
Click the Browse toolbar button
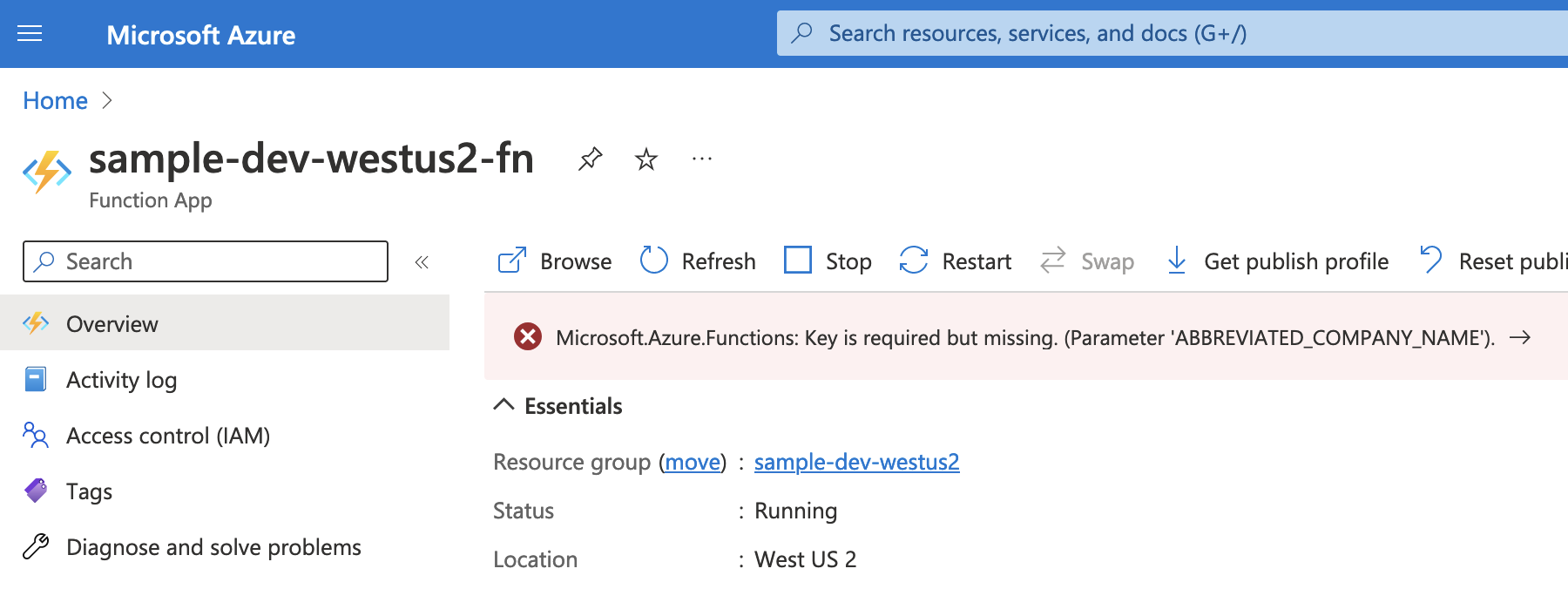tap(555, 261)
